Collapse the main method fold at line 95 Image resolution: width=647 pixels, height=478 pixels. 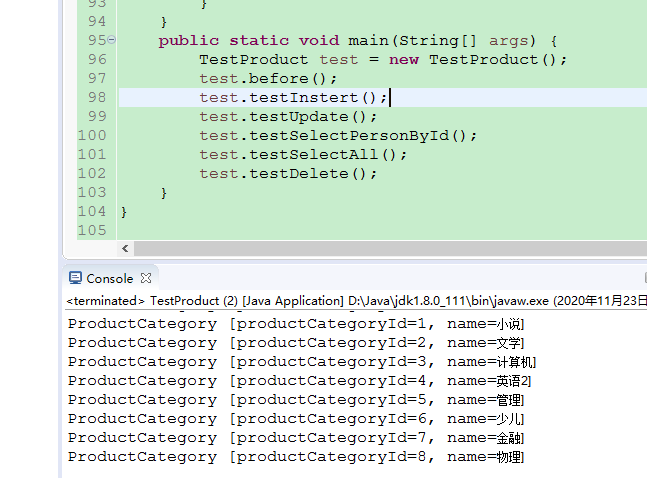[112, 40]
